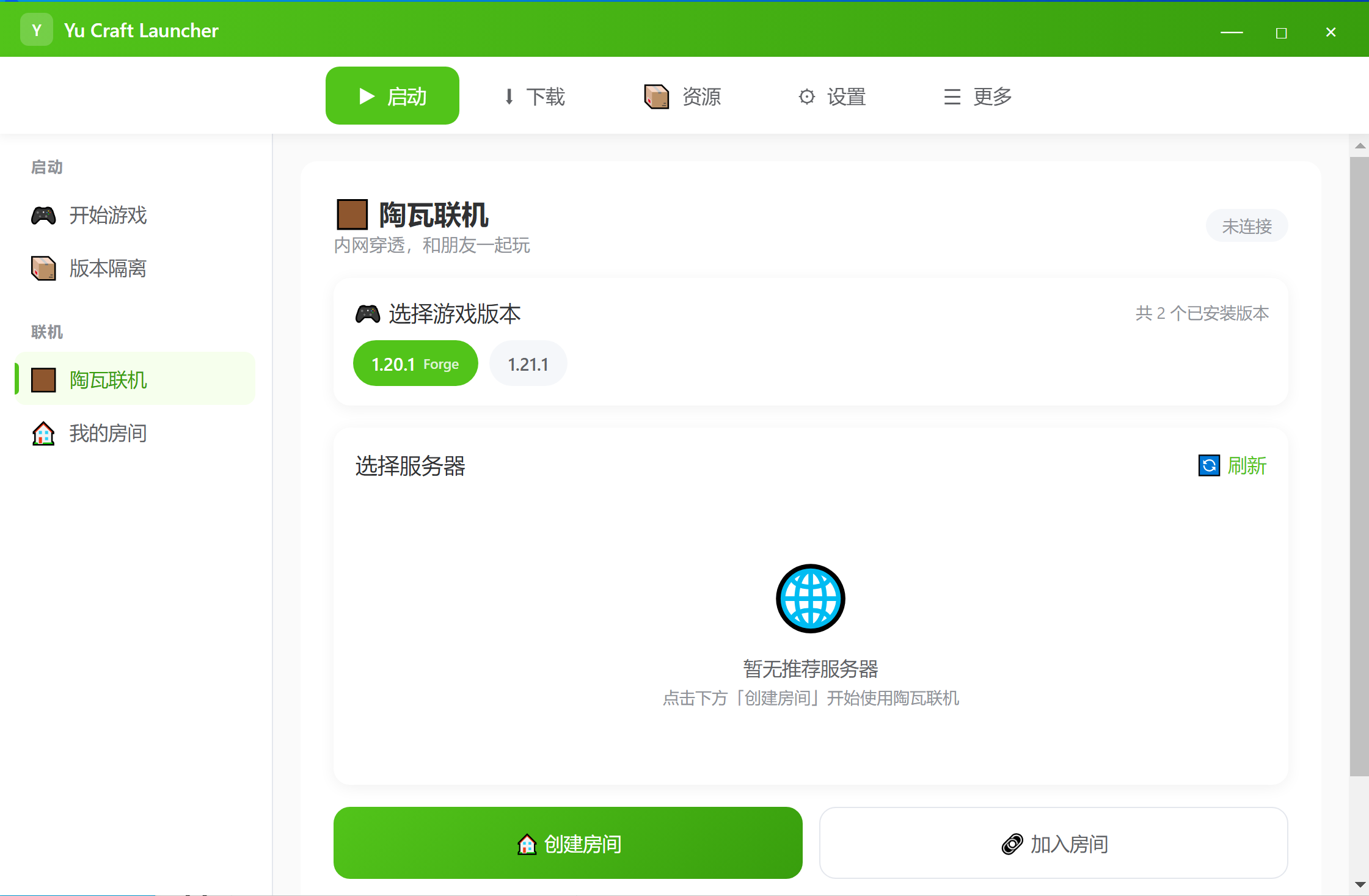Go to the 设置 tab
Image resolution: width=1369 pixels, height=896 pixels.
[832, 97]
